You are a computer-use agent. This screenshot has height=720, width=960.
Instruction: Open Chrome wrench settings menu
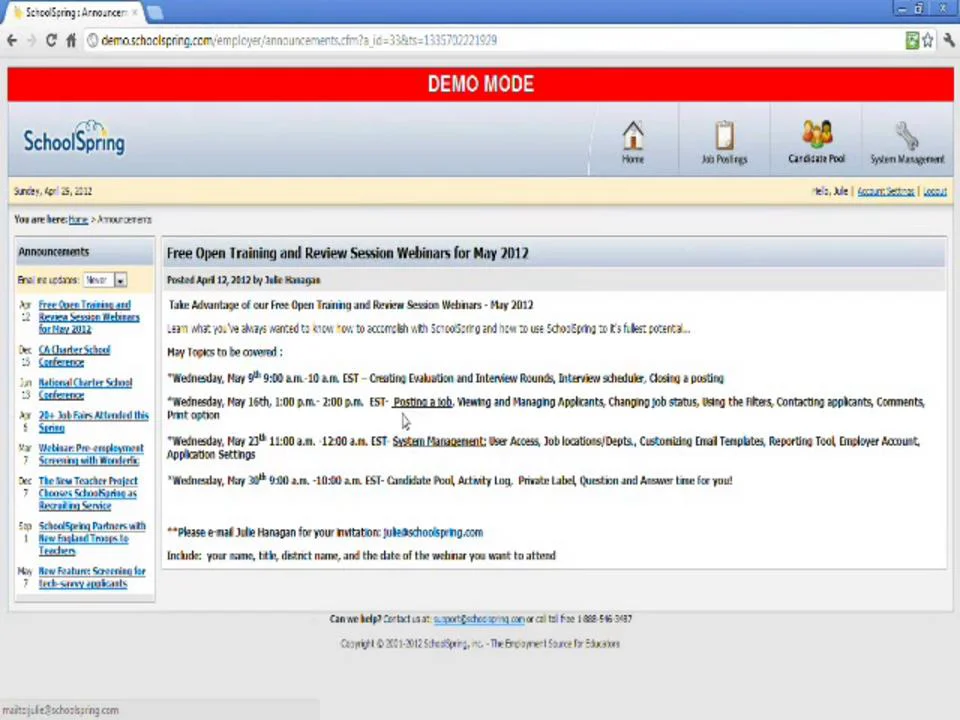949,40
